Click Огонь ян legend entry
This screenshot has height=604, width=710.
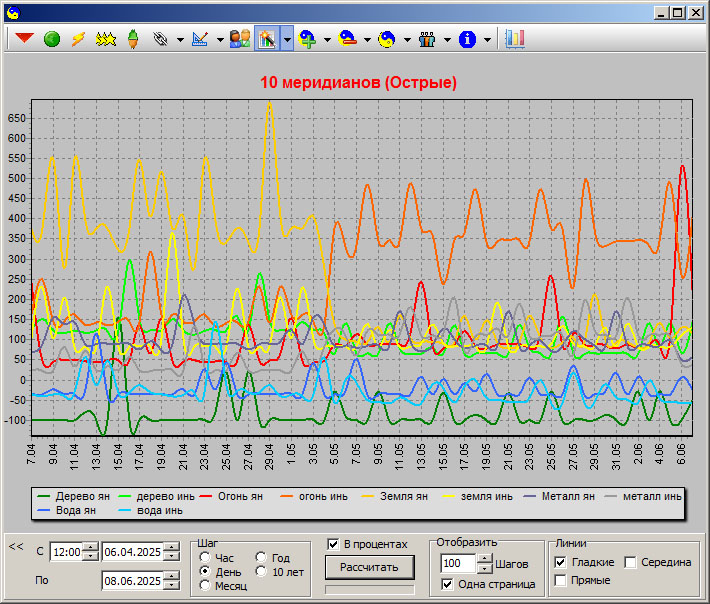point(231,496)
